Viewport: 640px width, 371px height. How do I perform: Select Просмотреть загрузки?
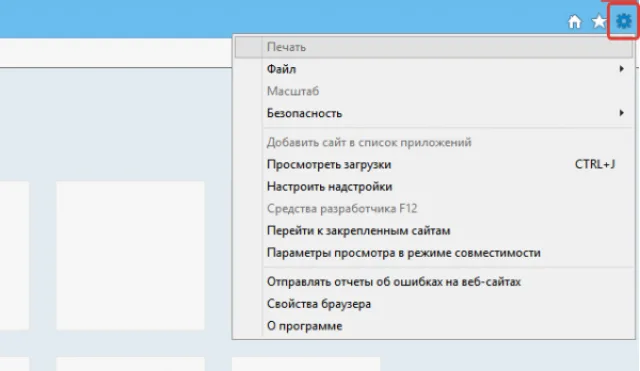(433, 164)
